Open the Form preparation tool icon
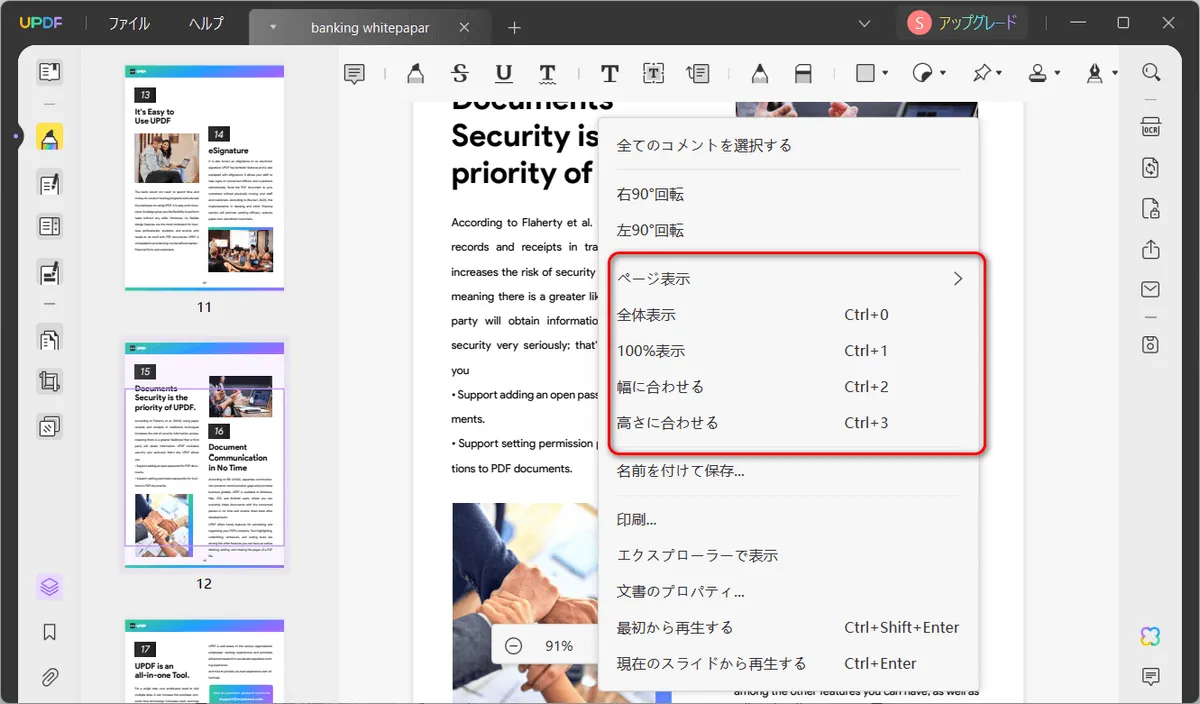Image resolution: width=1200 pixels, height=704 pixels. [x=49, y=227]
